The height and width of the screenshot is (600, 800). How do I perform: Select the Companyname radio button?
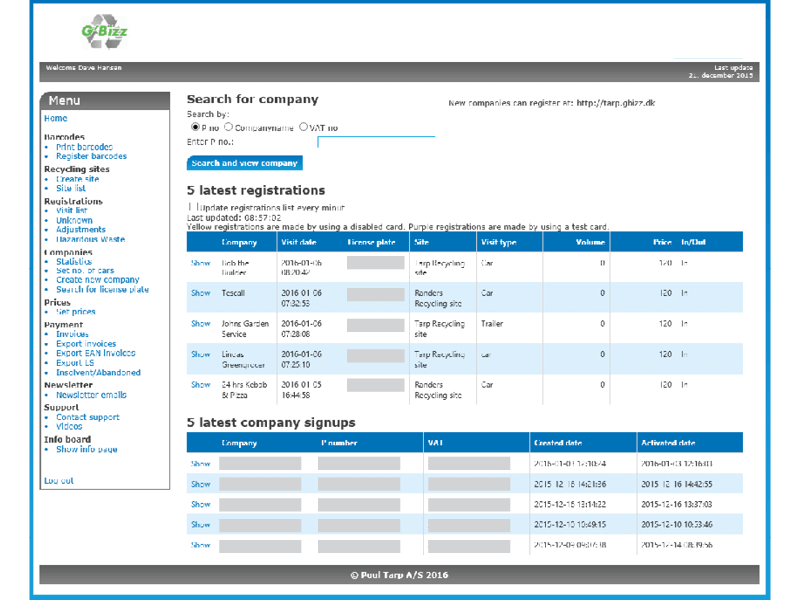pyautogui.click(x=229, y=128)
